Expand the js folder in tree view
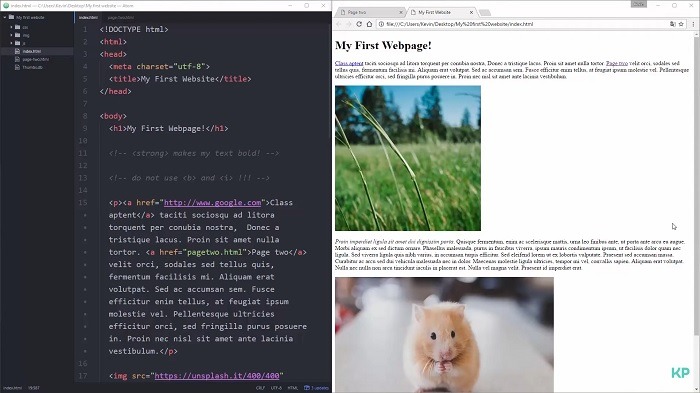 (12, 43)
